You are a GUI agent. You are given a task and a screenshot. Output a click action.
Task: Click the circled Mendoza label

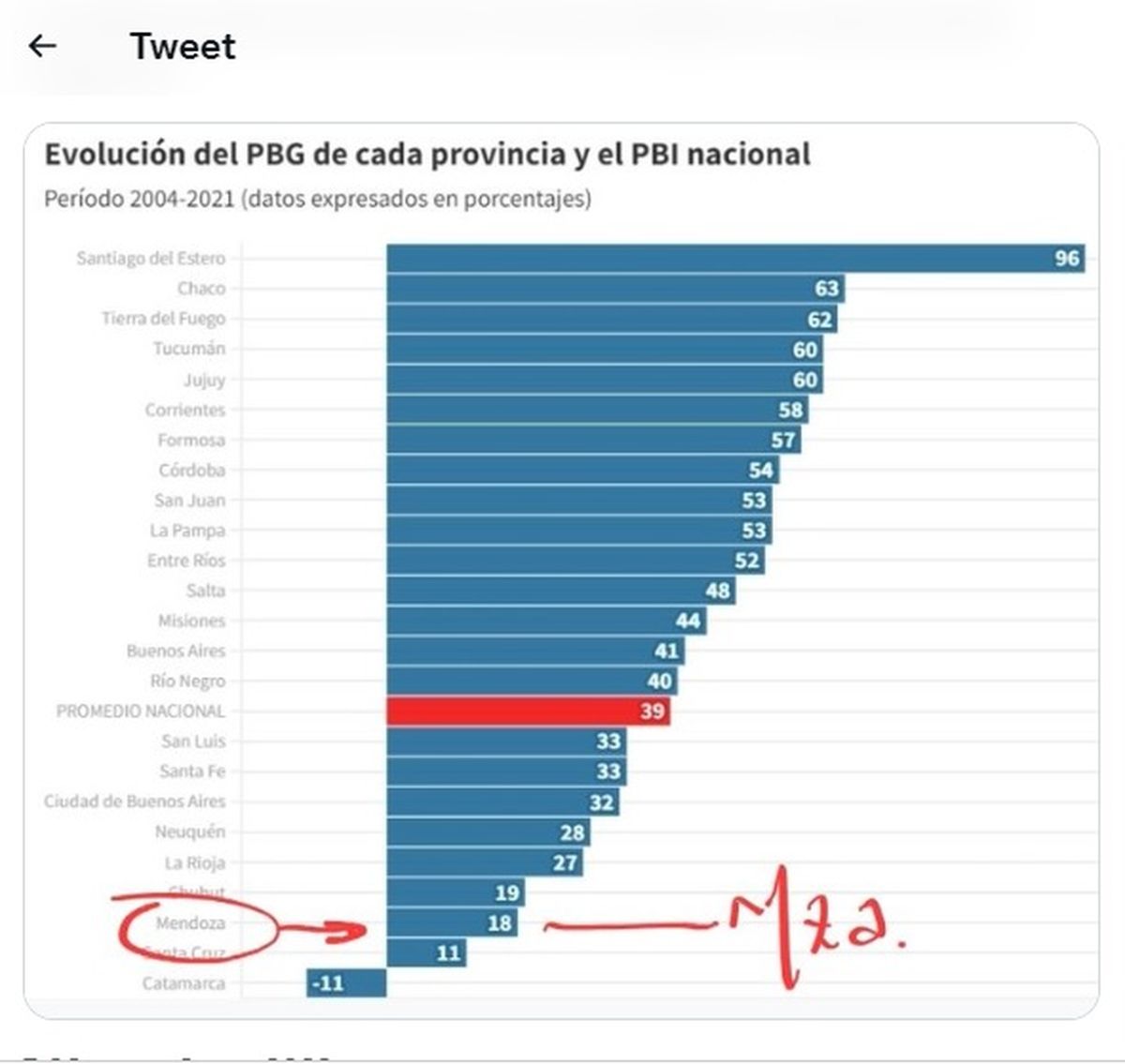190,923
